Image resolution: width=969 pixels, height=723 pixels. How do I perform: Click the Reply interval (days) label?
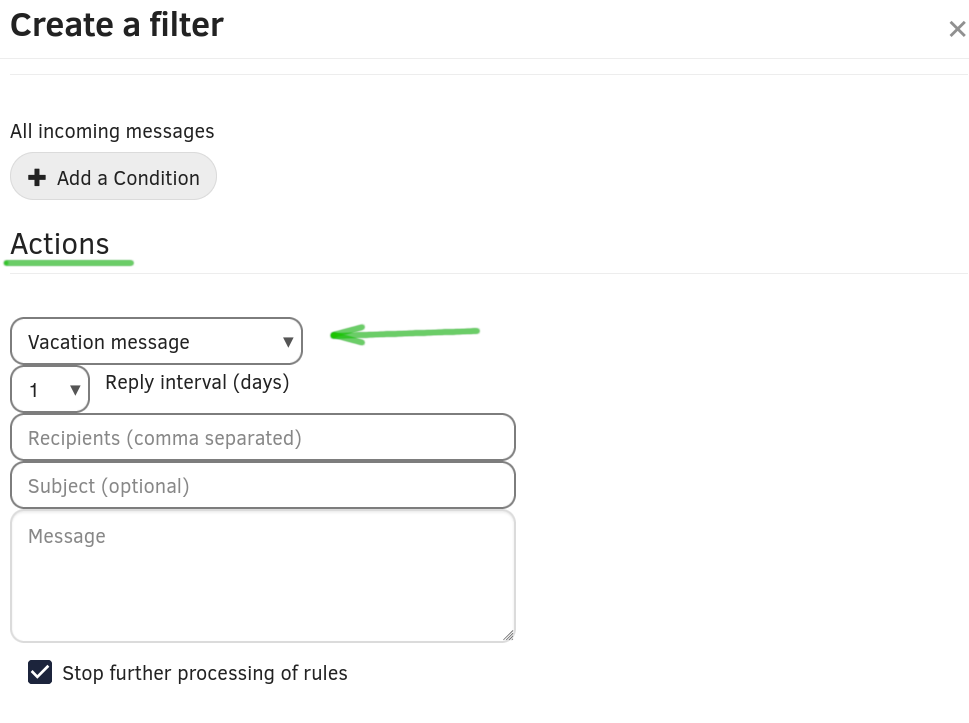click(x=197, y=383)
